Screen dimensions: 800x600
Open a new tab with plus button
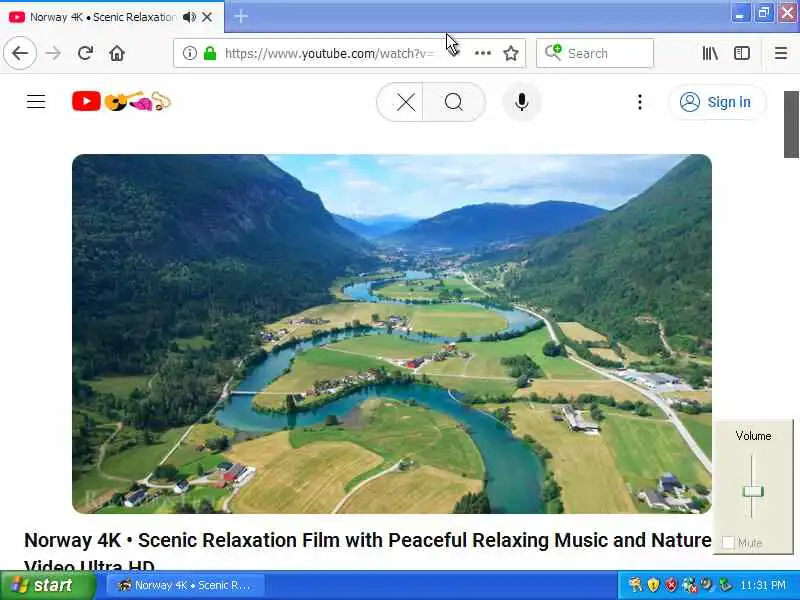(x=241, y=17)
